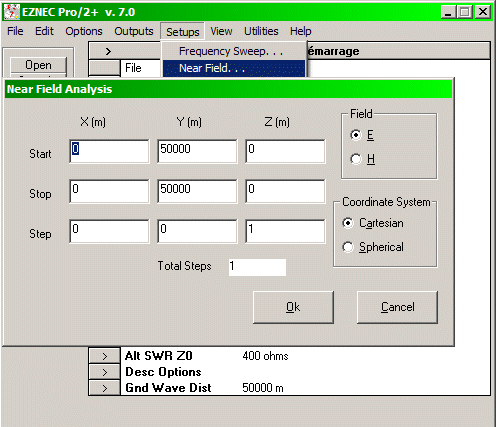Viewport: 496px width, 427px height.
Task: Click the Desc Options label
Action: coord(163,372)
